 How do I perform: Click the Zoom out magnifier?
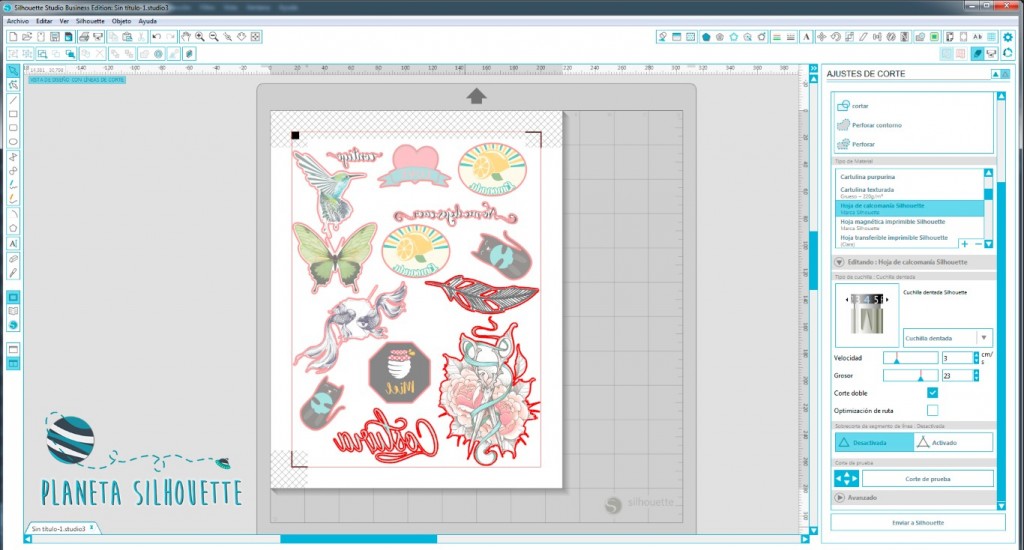(214, 37)
